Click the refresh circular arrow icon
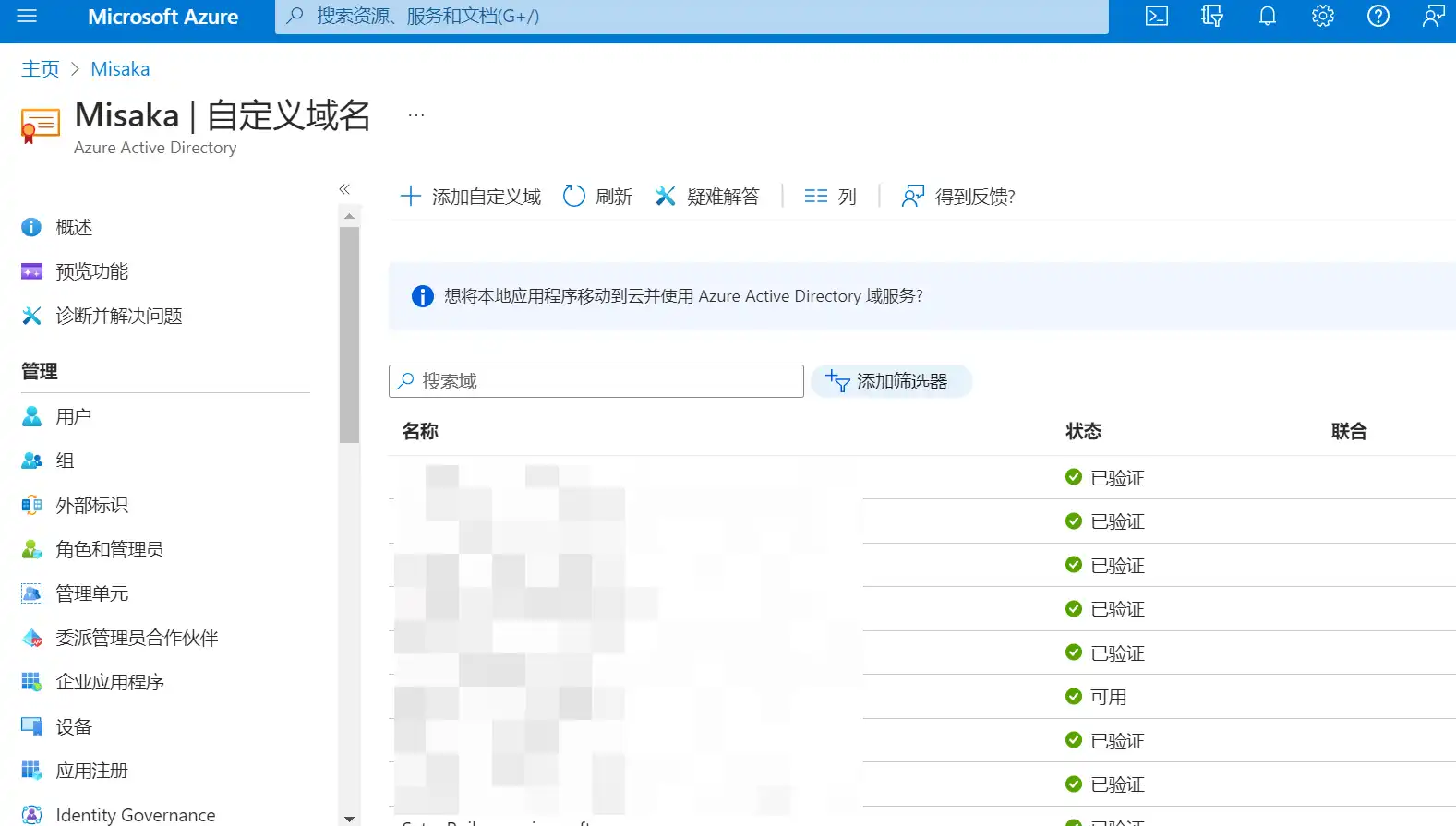The width and height of the screenshot is (1456, 826). 574,196
